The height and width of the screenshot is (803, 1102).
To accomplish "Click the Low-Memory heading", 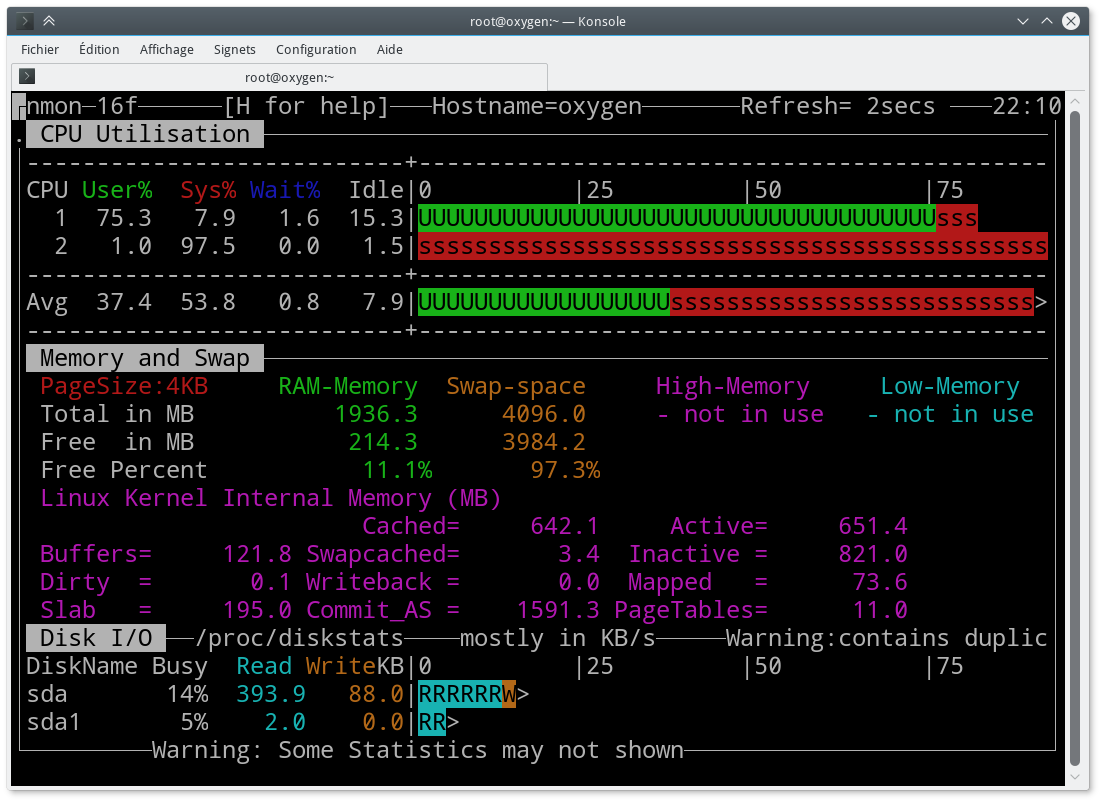I will point(950,386).
